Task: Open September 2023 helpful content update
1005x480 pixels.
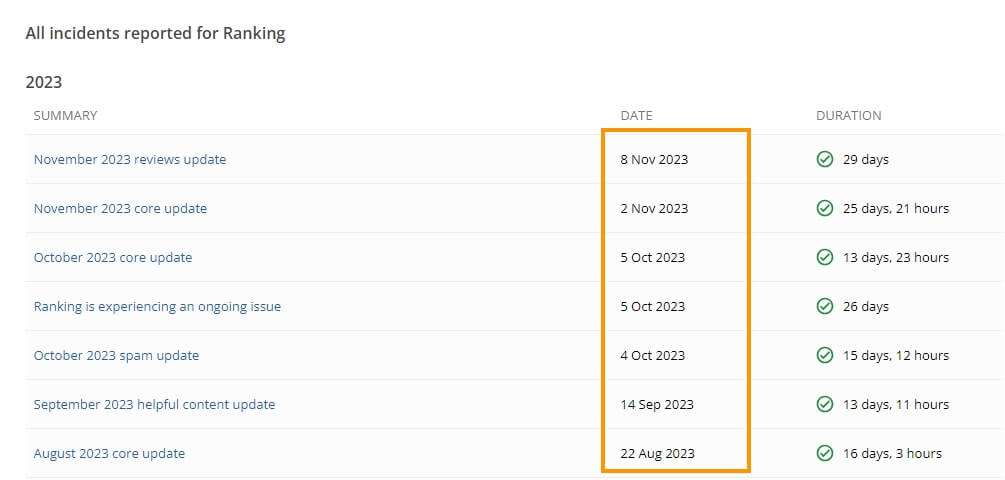Action: 154,404
